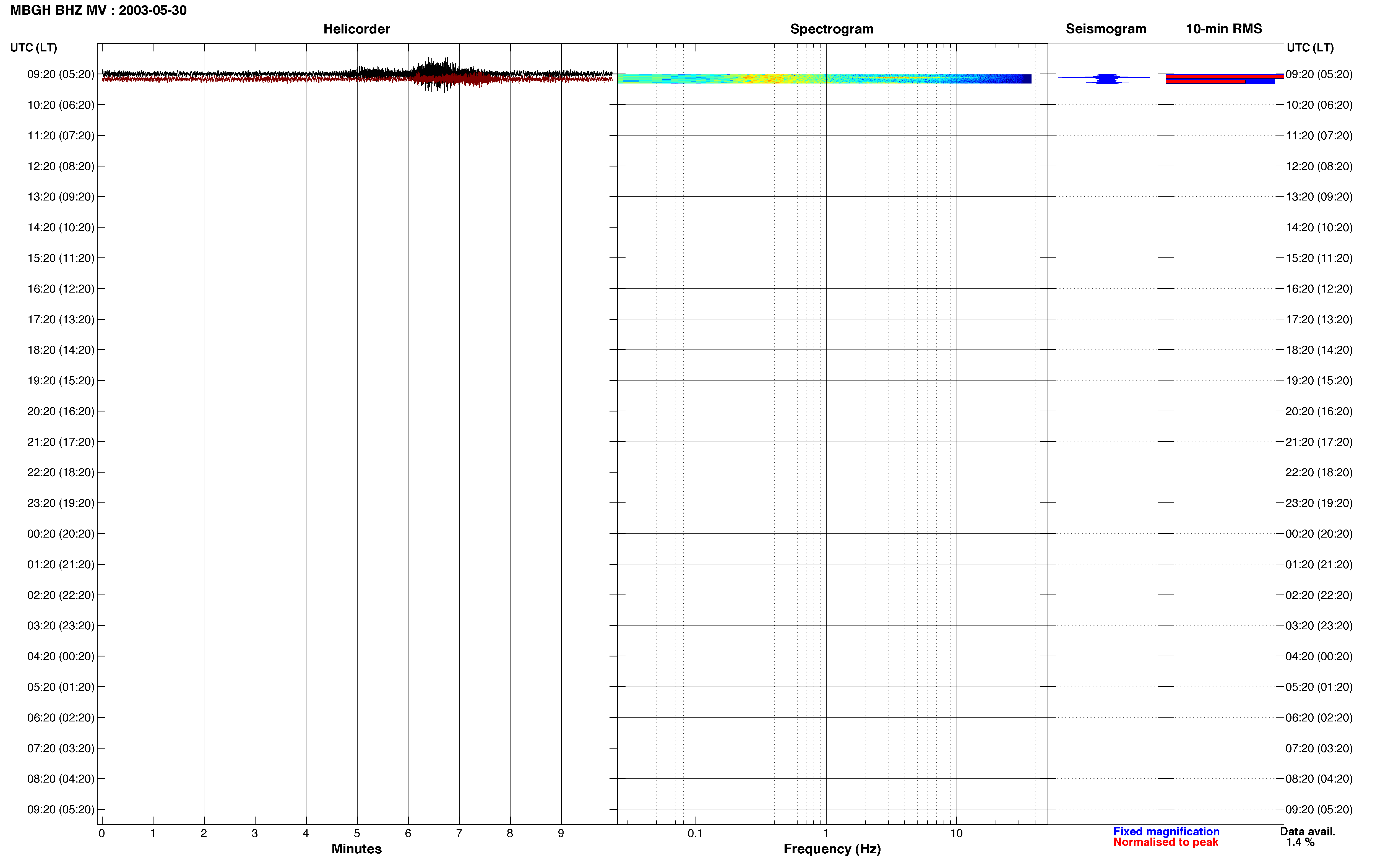
Task: Click '05:20 (01:20)' on the RMS panel time axis
Action: pos(1319,687)
